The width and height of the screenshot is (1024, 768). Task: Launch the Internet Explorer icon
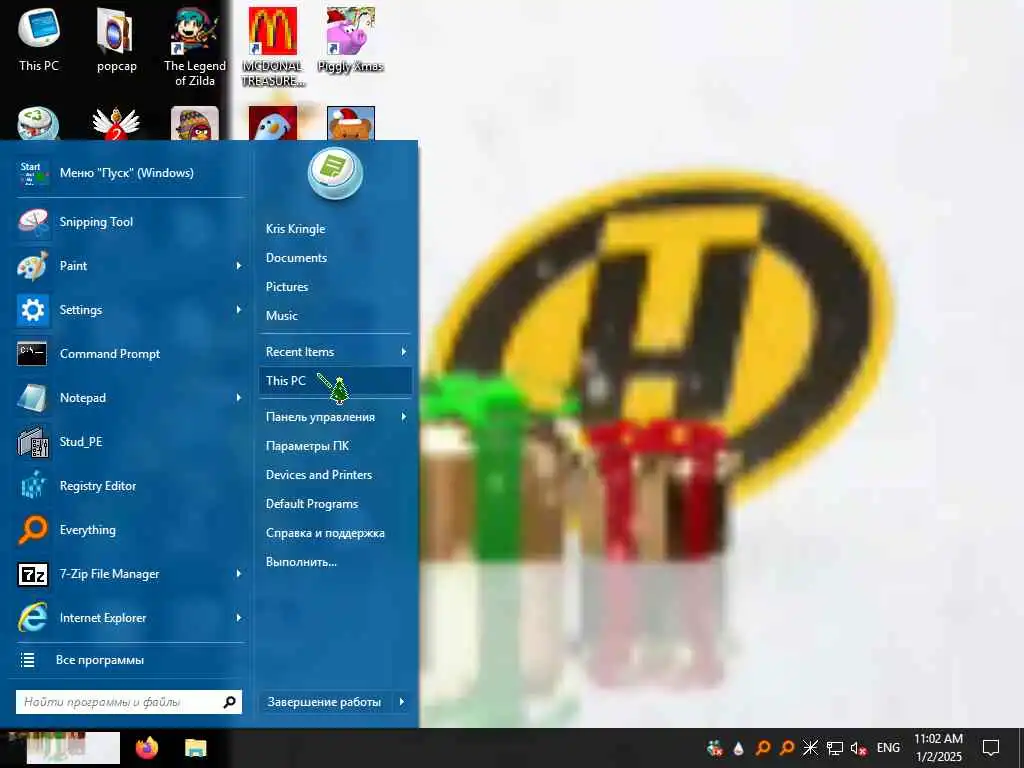coord(33,618)
